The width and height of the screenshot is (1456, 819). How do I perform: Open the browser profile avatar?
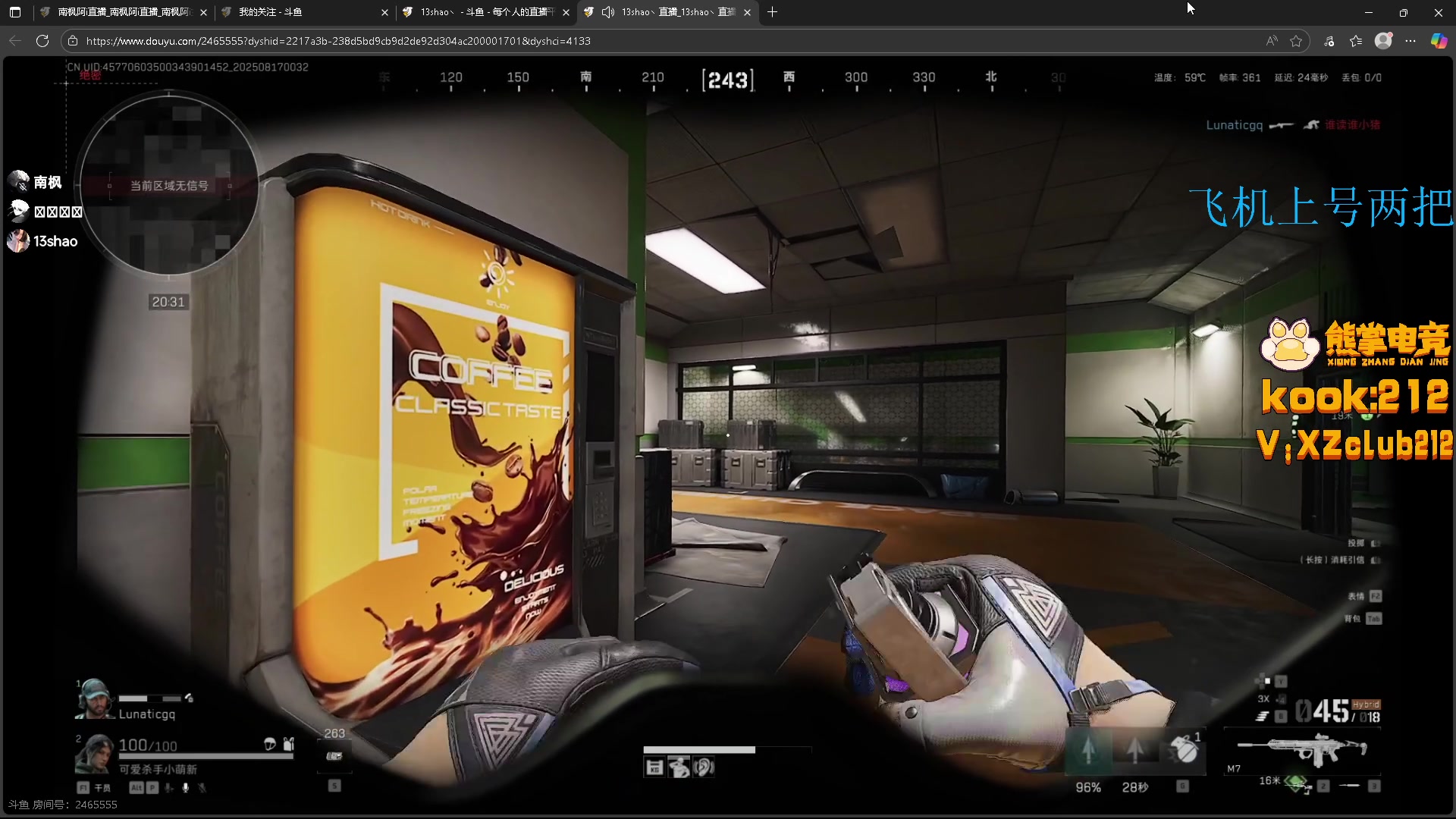[1383, 41]
